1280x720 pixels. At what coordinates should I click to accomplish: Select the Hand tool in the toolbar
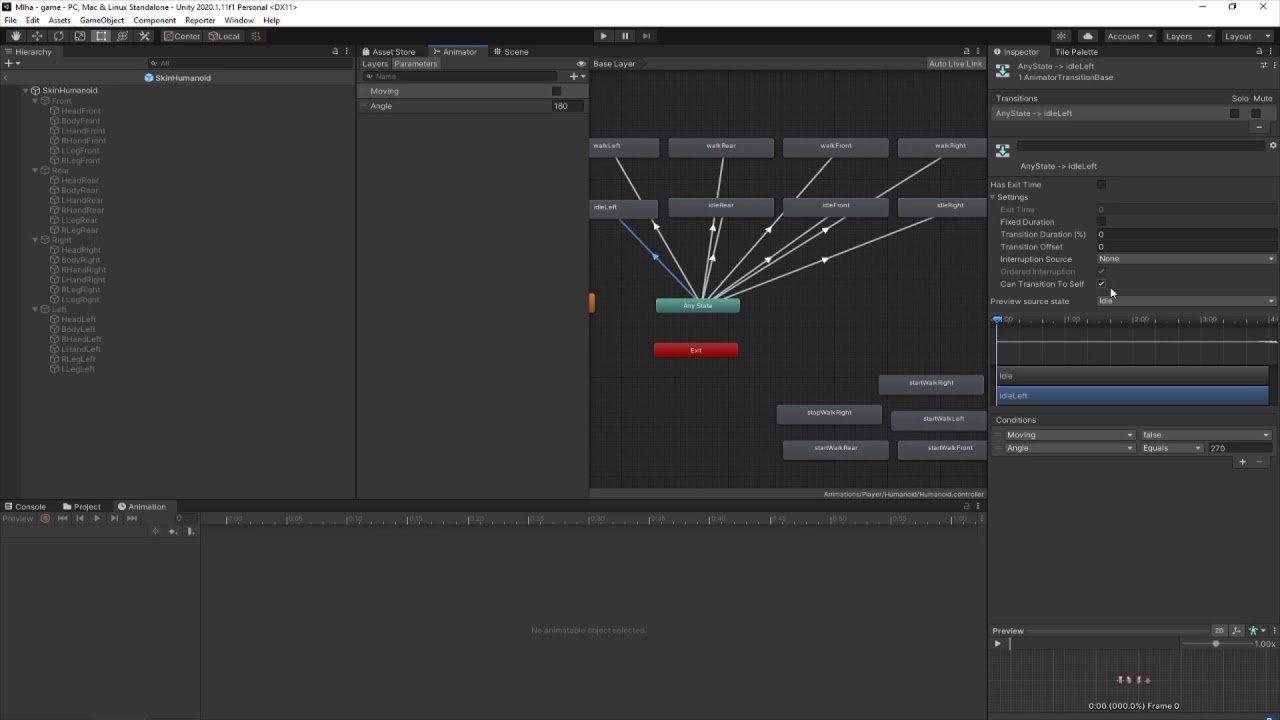point(16,36)
